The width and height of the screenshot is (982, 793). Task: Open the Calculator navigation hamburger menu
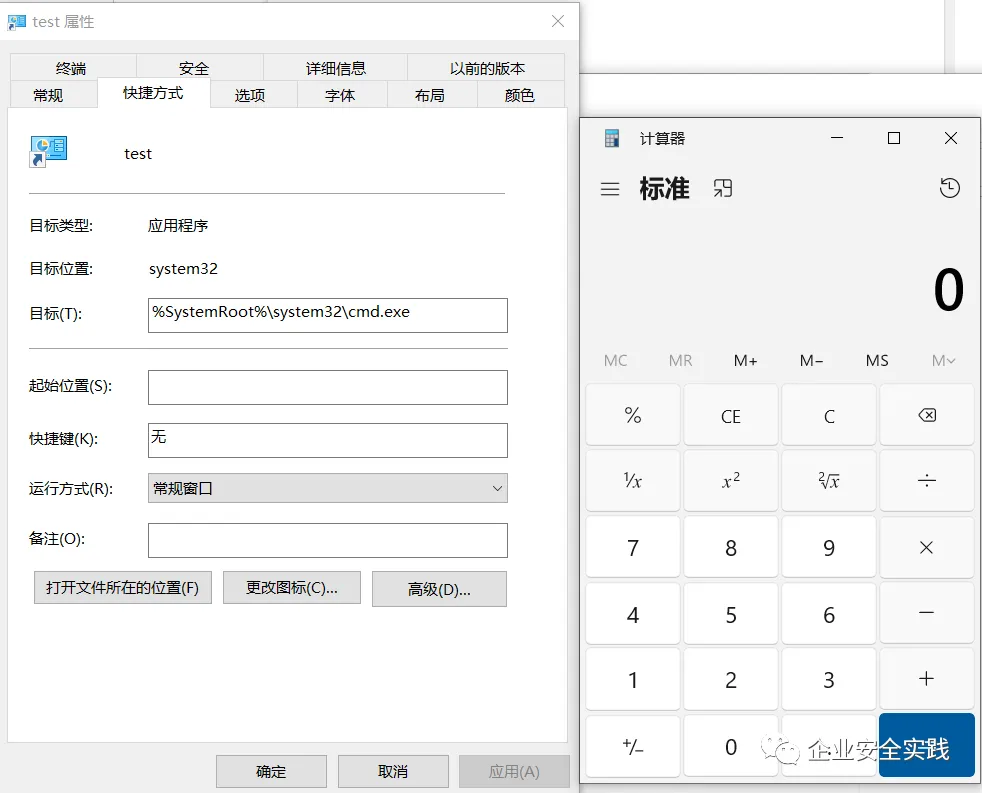coord(610,188)
